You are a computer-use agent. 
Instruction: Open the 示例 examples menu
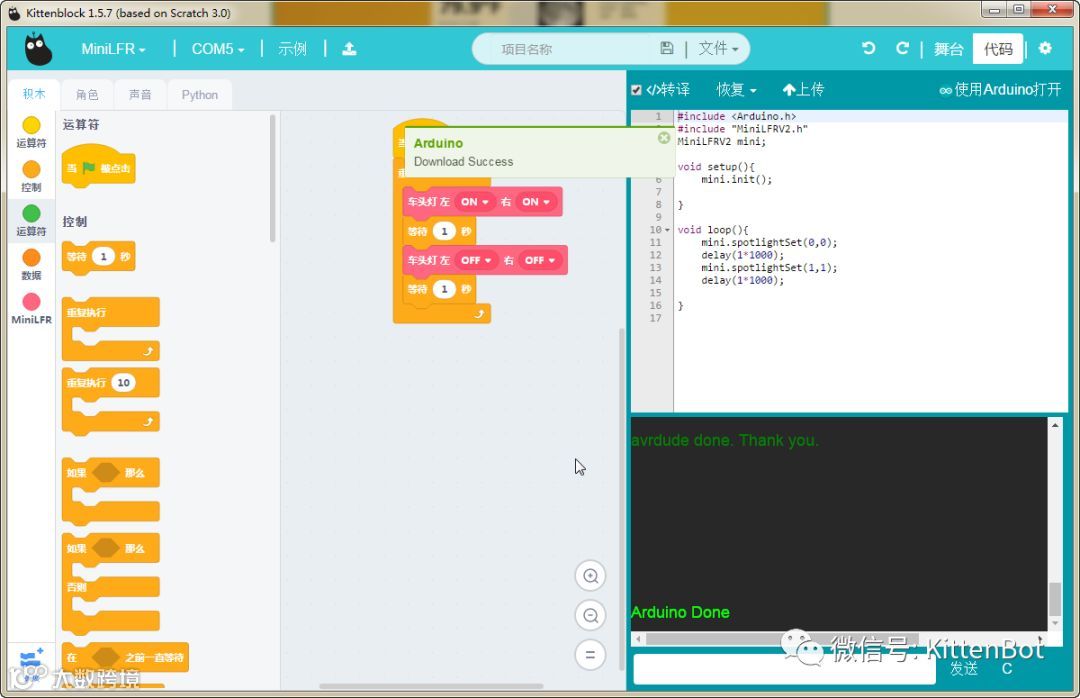(x=292, y=49)
